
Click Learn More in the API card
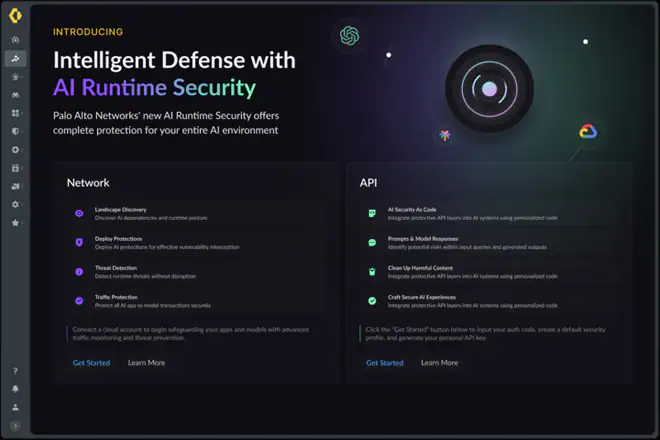[x=439, y=363]
